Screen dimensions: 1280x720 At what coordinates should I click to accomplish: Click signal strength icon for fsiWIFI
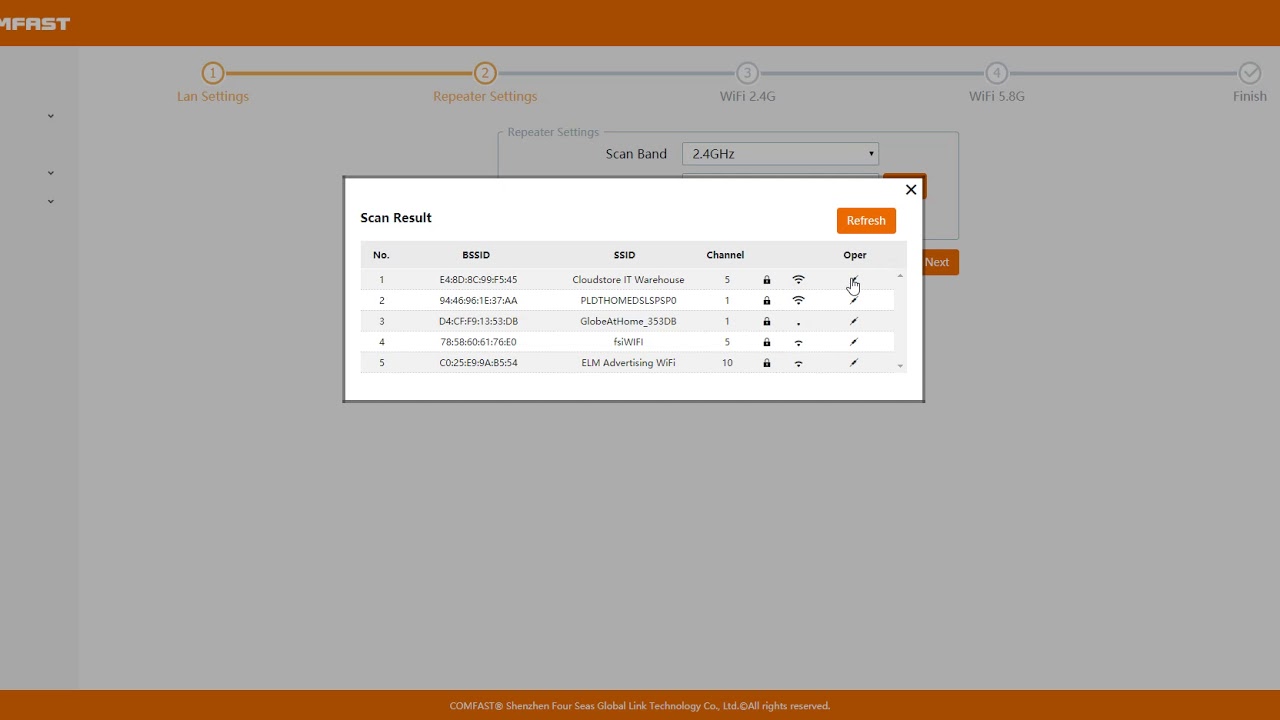coord(798,342)
